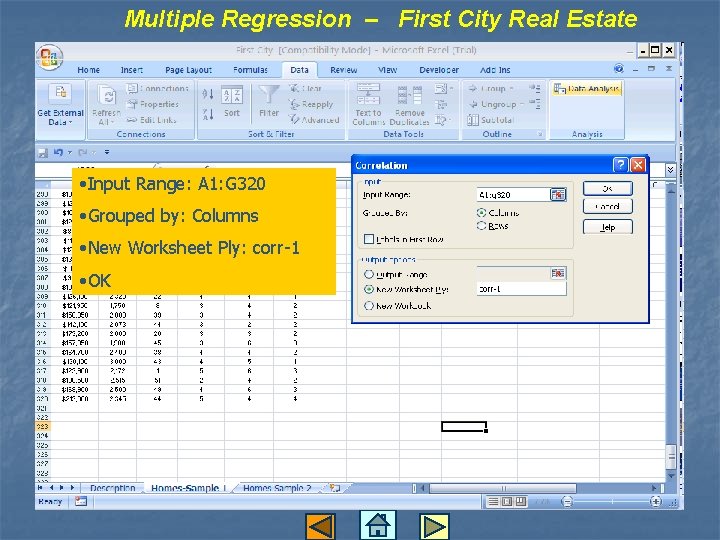The height and width of the screenshot is (540, 720).
Task: Customize Quick Access Toolbar dropdown
Action: [107, 152]
